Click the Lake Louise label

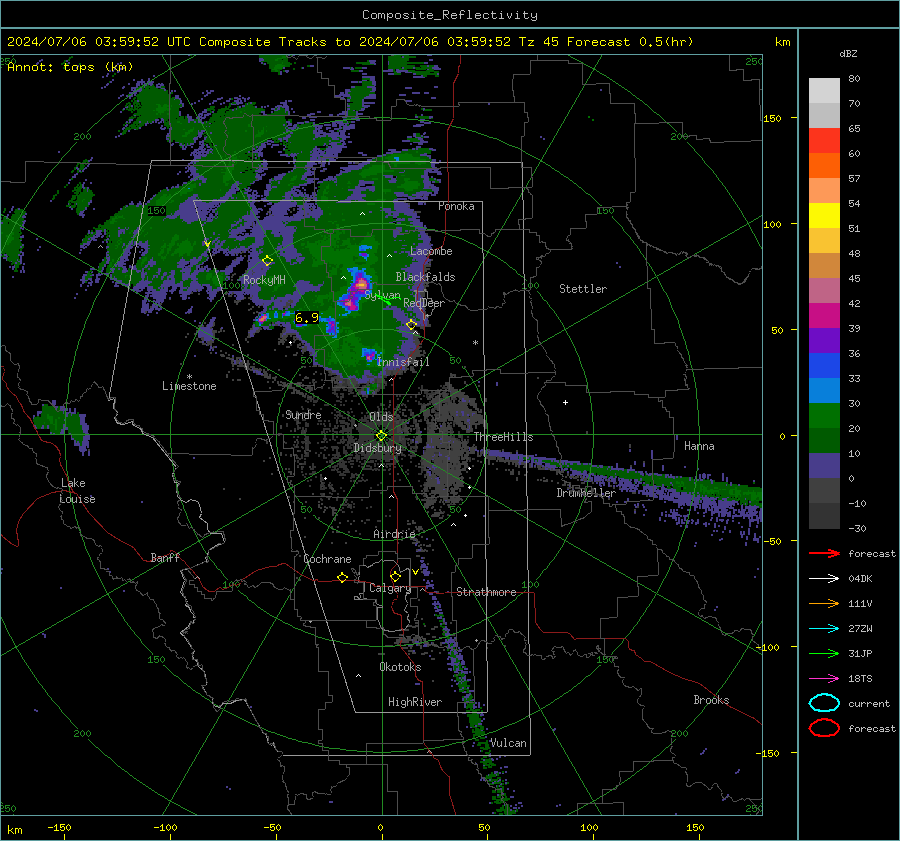click(x=77, y=491)
